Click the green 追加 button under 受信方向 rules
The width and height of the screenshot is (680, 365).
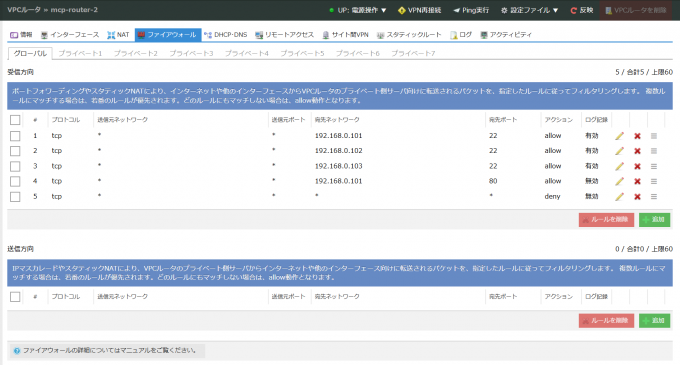[x=654, y=219]
